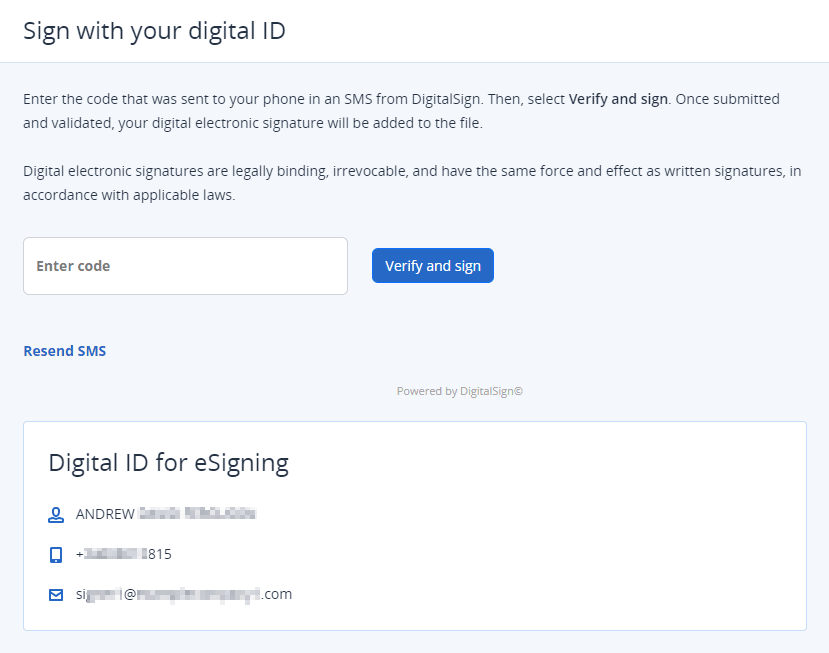This screenshot has width=829, height=653.
Task: Click the email envelope icon
Action: pos(56,594)
